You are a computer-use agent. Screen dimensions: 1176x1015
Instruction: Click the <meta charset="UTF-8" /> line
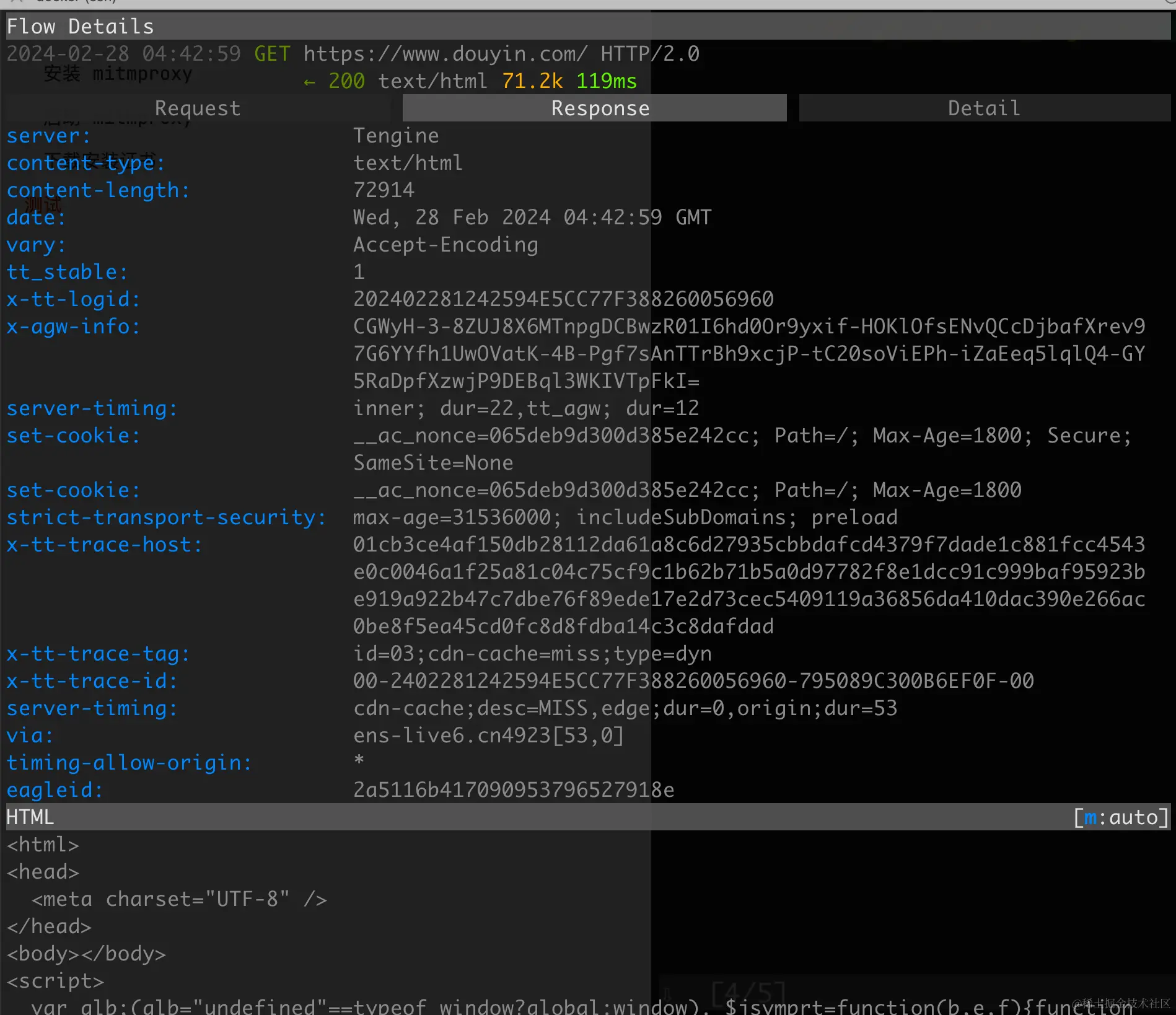179,899
